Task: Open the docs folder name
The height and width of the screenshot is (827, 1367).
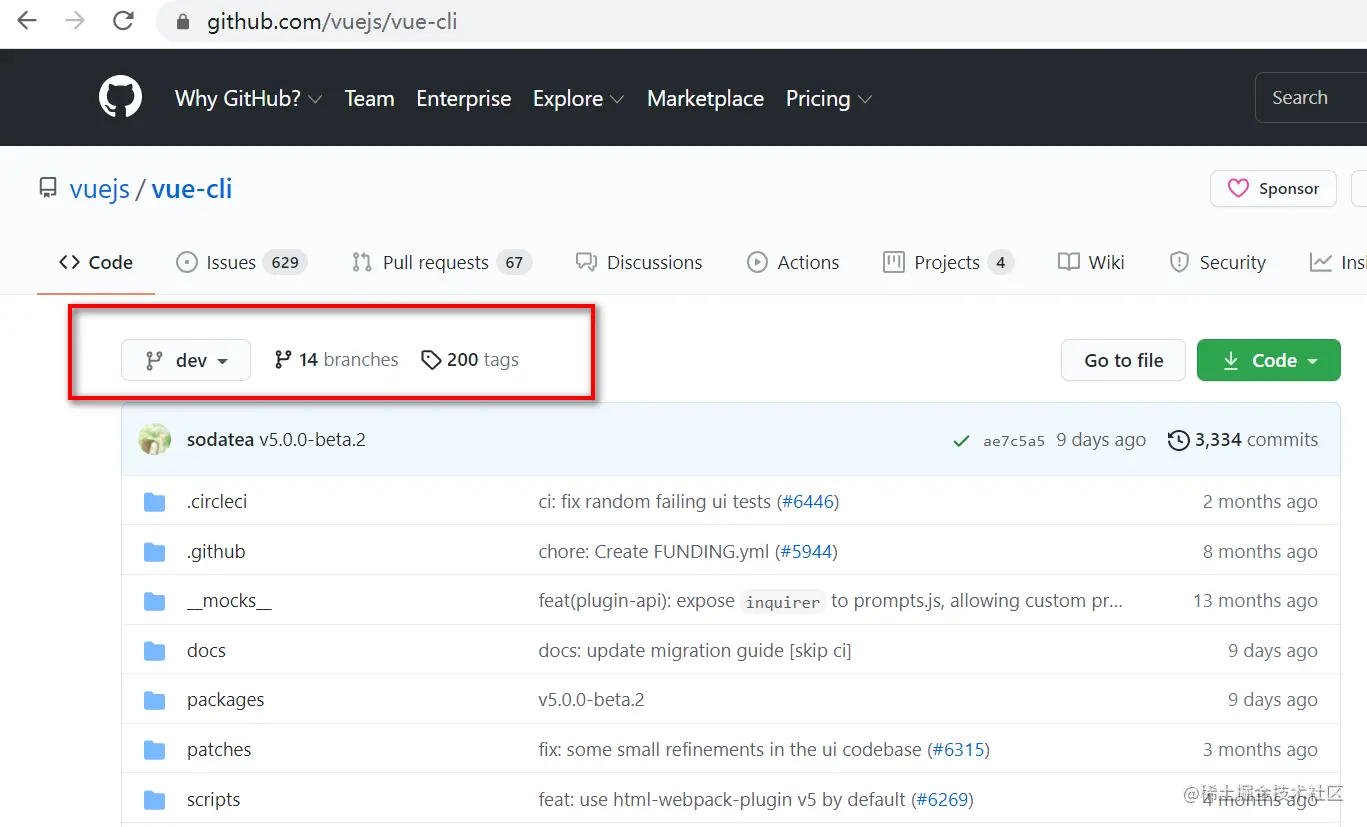Action: click(206, 651)
